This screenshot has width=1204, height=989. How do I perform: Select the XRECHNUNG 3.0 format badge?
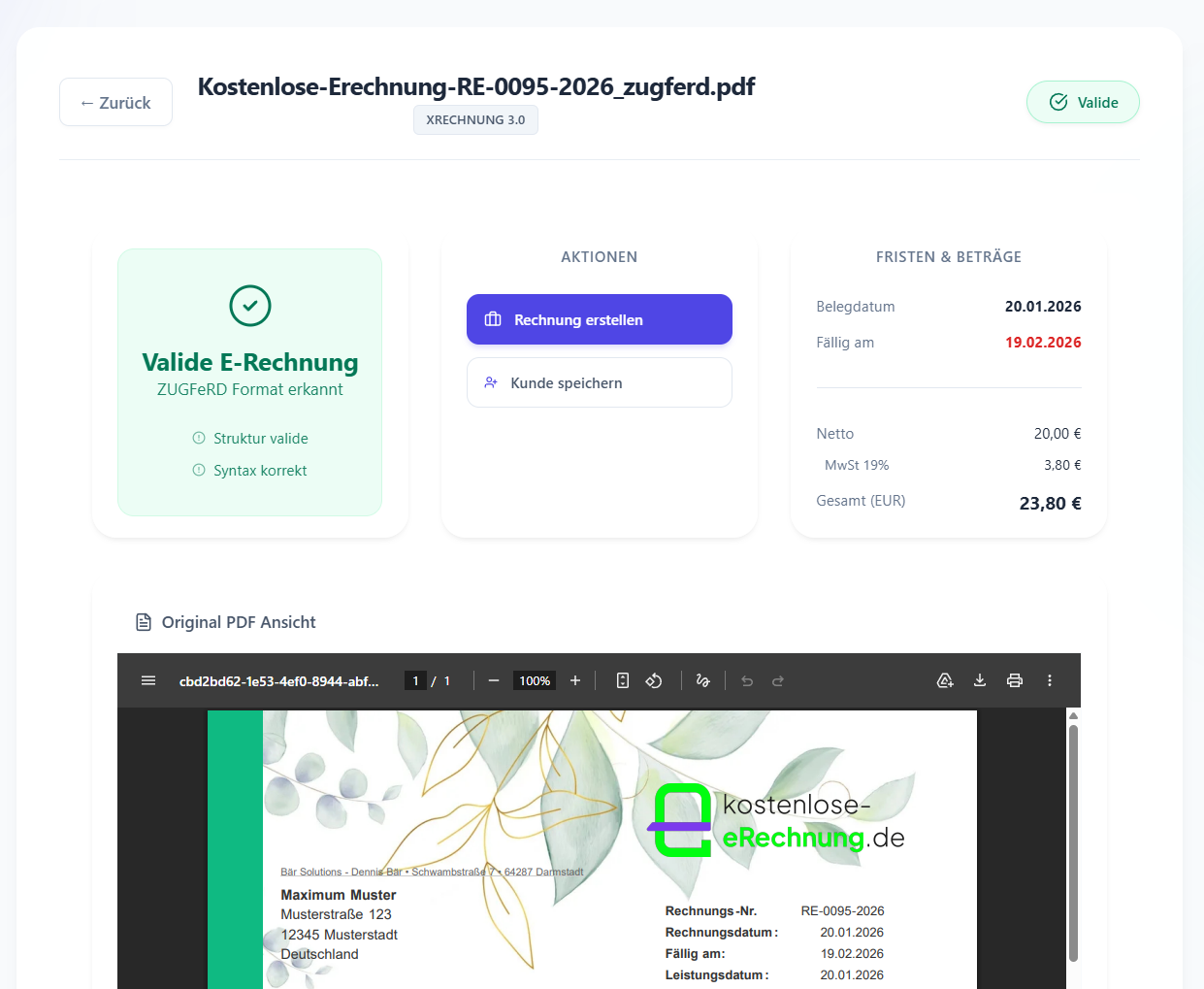(x=475, y=120)
